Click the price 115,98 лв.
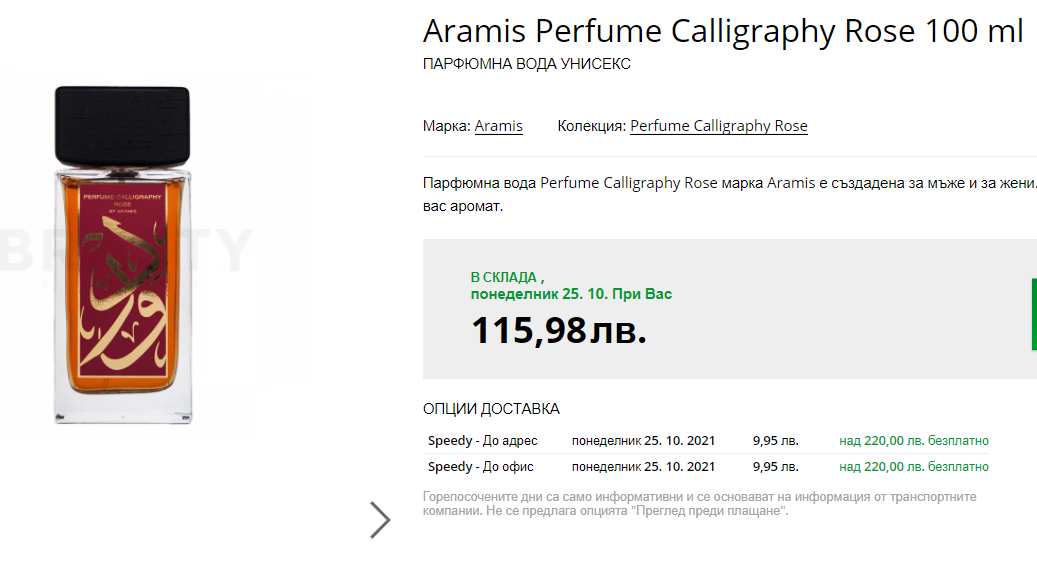The height and width of the screenshot is (586, 1037). [x=558, y=330]
